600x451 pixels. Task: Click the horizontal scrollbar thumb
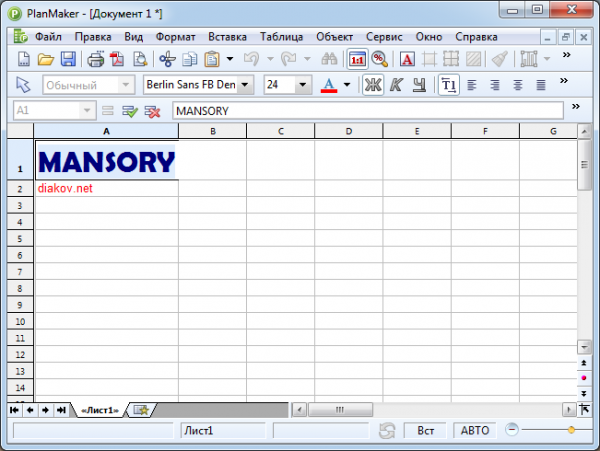pos(340,410)
